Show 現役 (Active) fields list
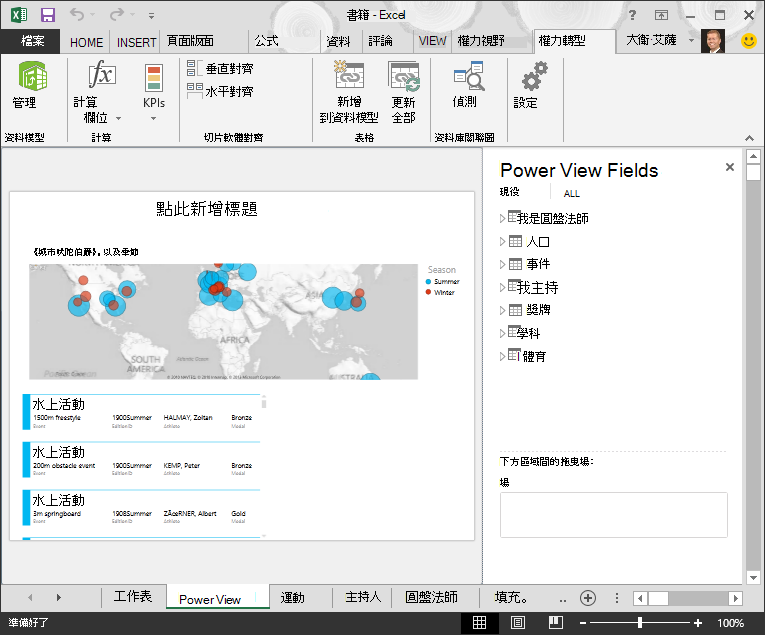The width and height of the screenshot is (765, 635). pos(509,192)
